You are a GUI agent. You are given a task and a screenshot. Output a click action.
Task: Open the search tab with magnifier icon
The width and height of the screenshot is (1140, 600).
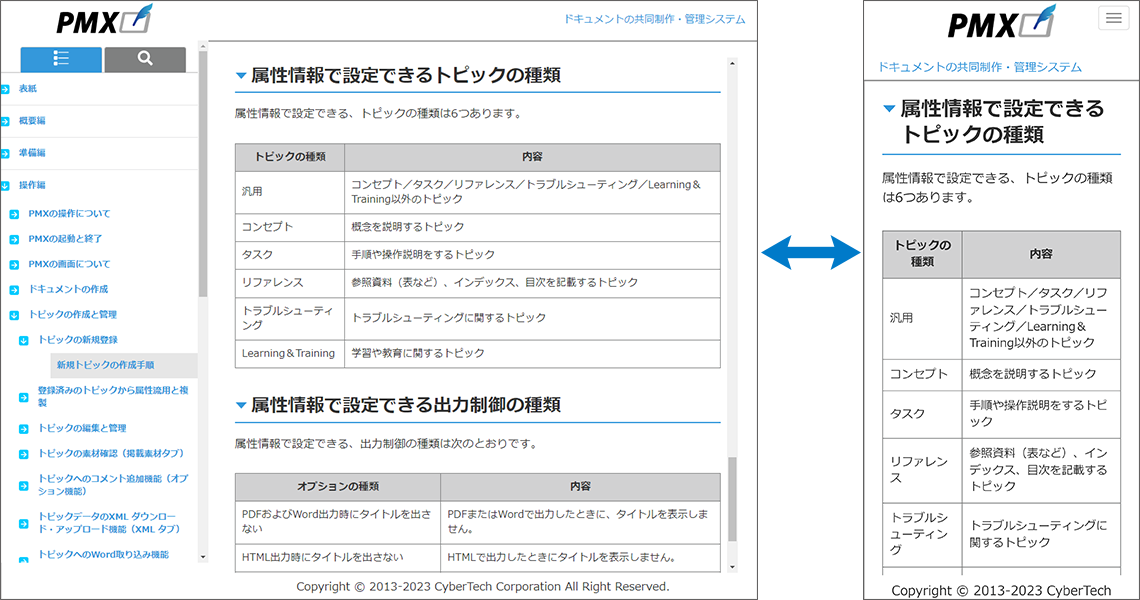pyautogui.click(x=145, y=59)
